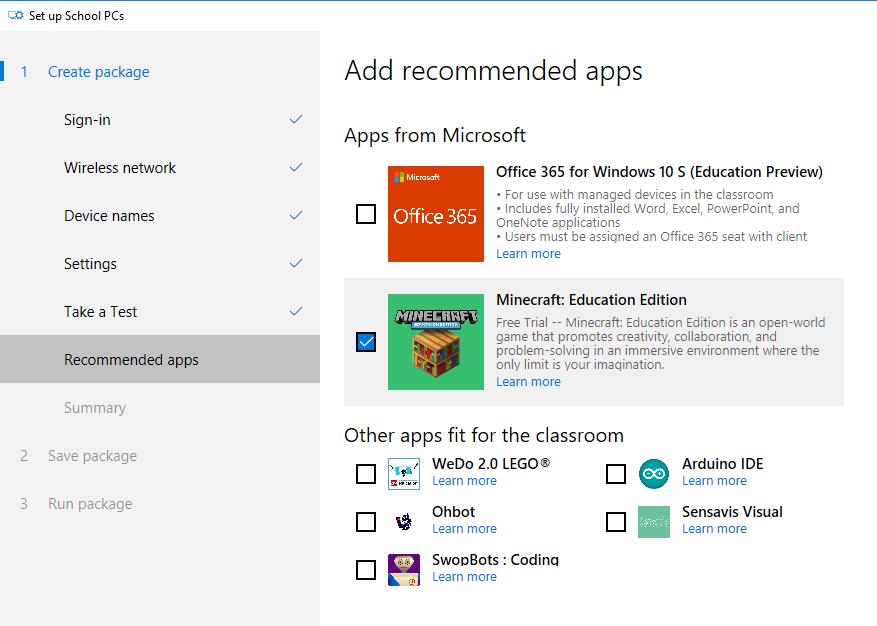
Task: Open Learn more under Office 365
Action: click(528, 253)
